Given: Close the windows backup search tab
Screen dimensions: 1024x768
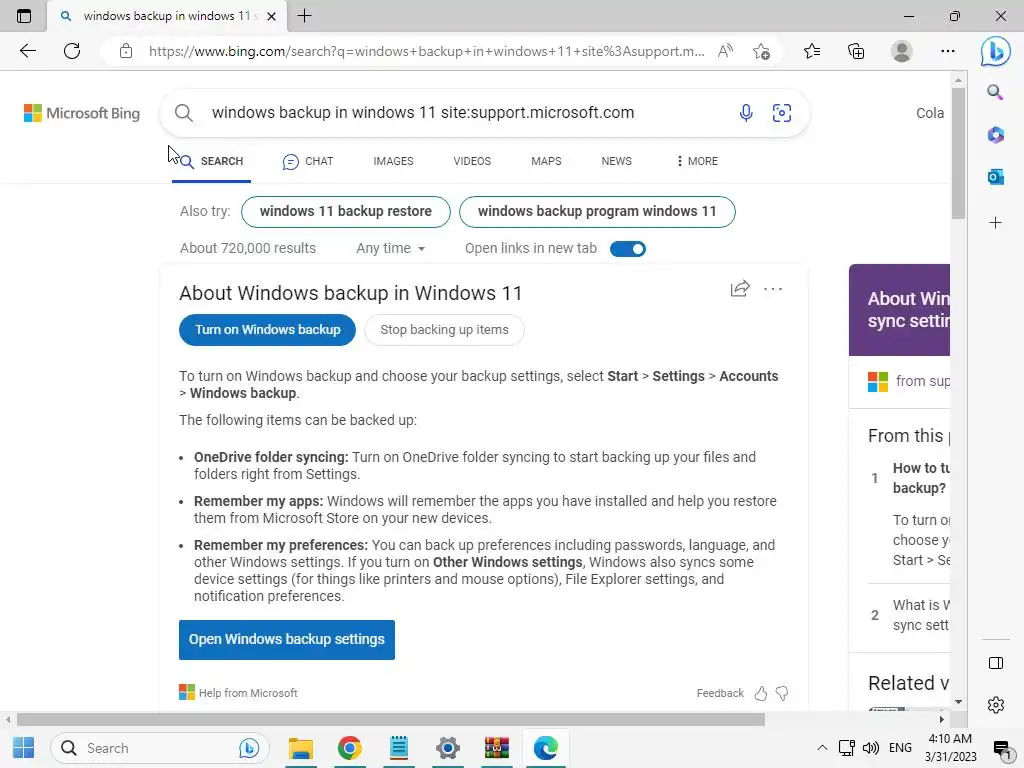Looking at the screenshot, I should 272,16.
